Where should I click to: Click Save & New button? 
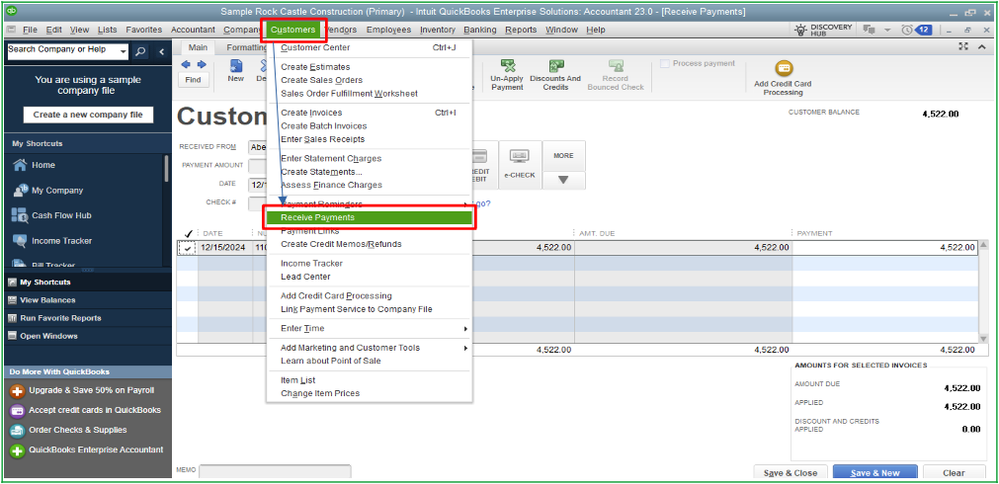click(x=875, y=473)
